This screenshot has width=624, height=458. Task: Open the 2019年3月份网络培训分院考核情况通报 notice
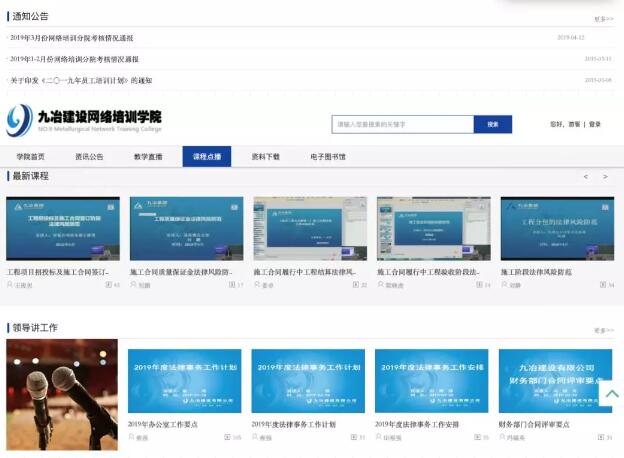(73, 38)
